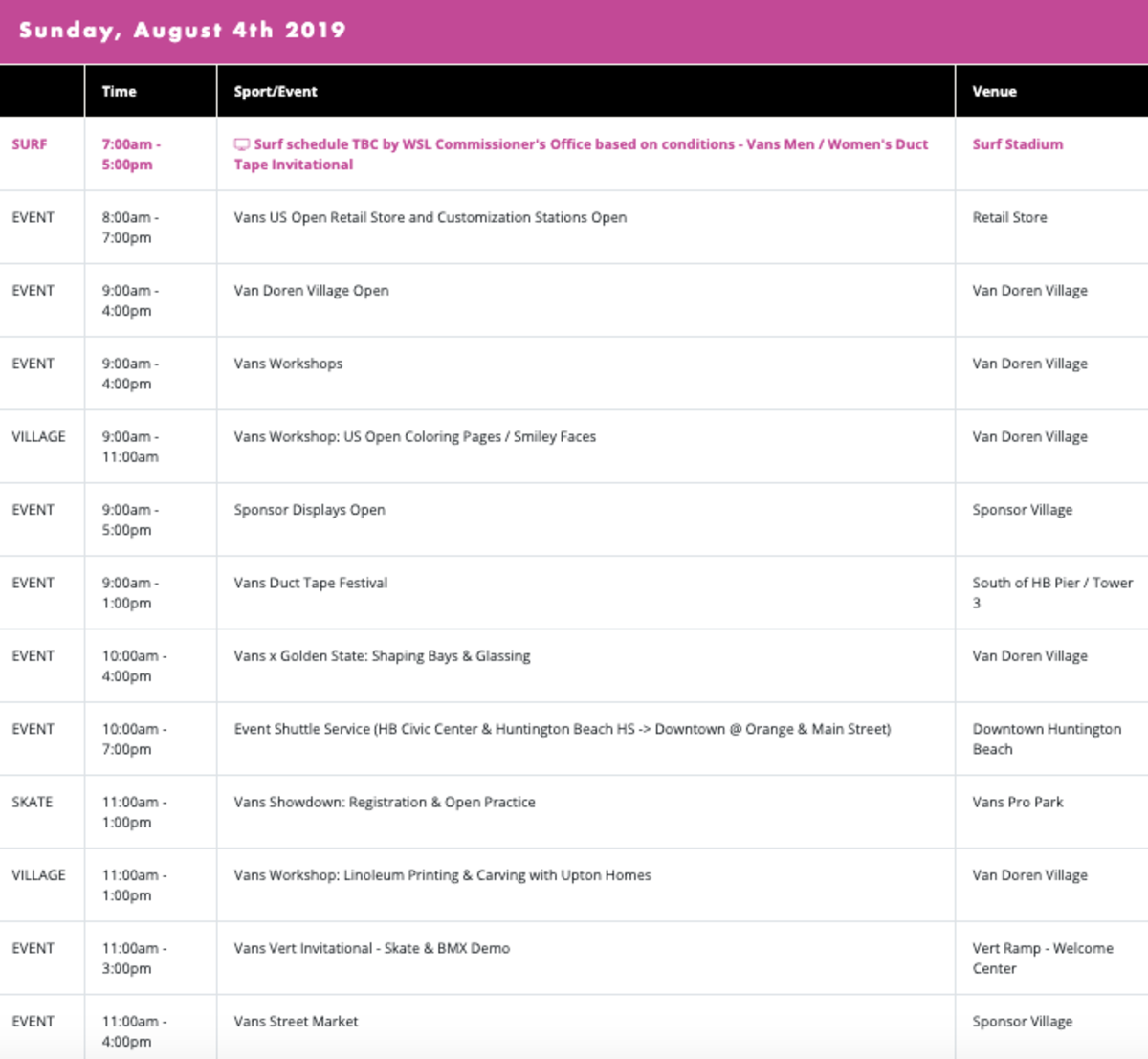Click the SKATE category label
This screenshot has height=1059, width=1148.
tap(33, 803)
